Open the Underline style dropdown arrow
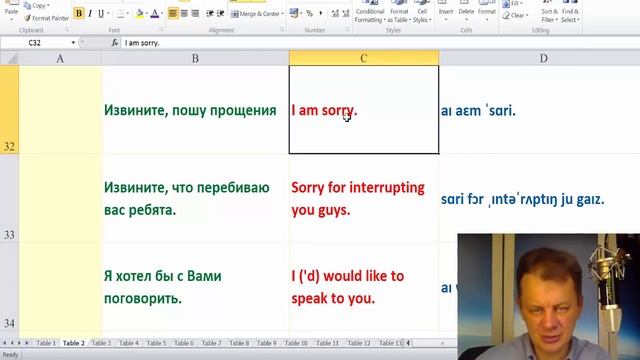 (x=108, y=13)
